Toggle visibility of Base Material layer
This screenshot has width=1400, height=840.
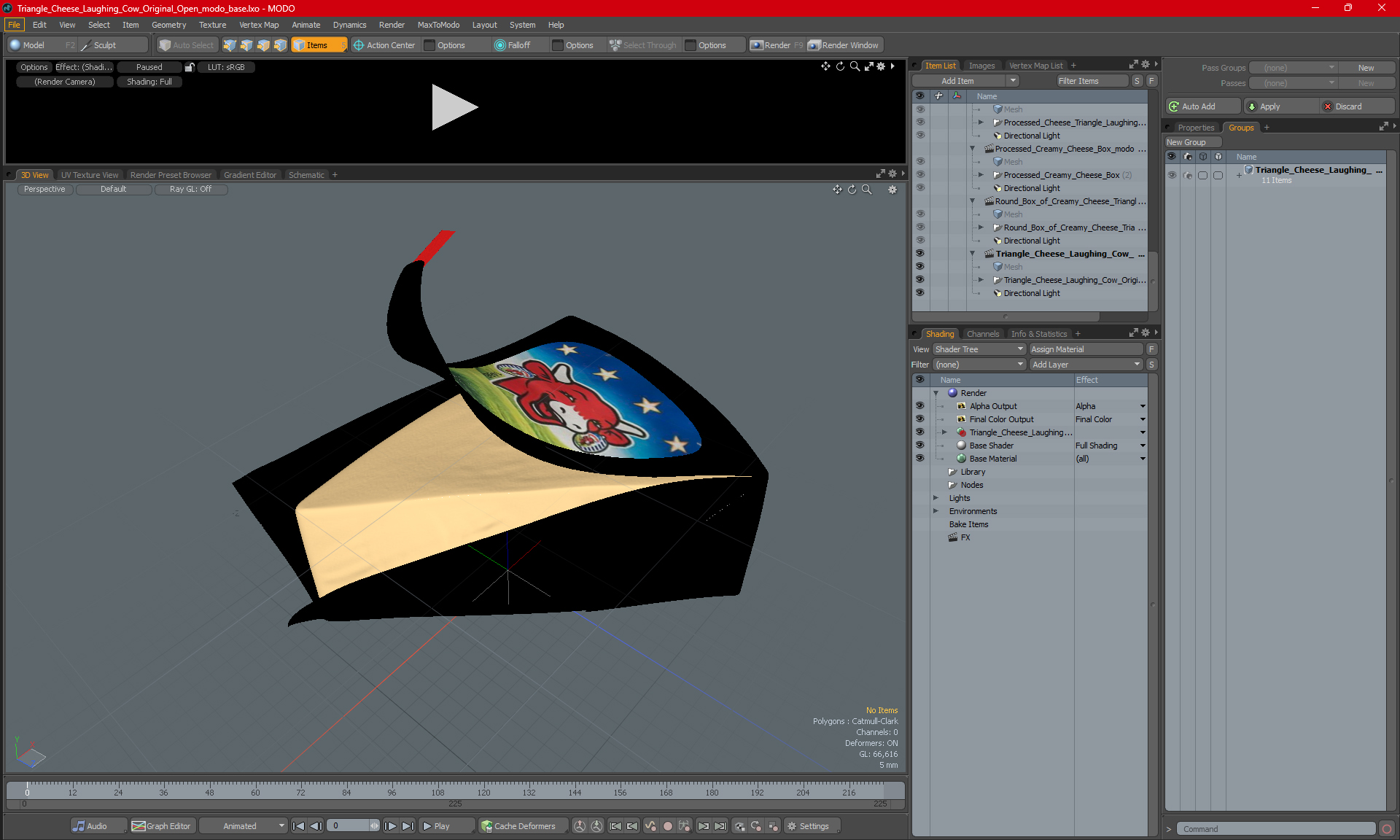(x=920, y=459)
